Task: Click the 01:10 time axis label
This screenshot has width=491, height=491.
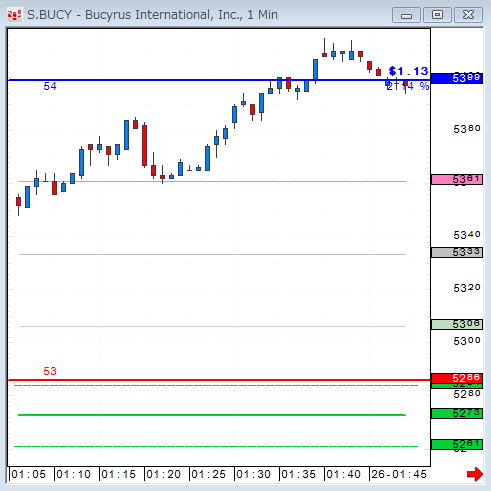Action: pos(73,474)
